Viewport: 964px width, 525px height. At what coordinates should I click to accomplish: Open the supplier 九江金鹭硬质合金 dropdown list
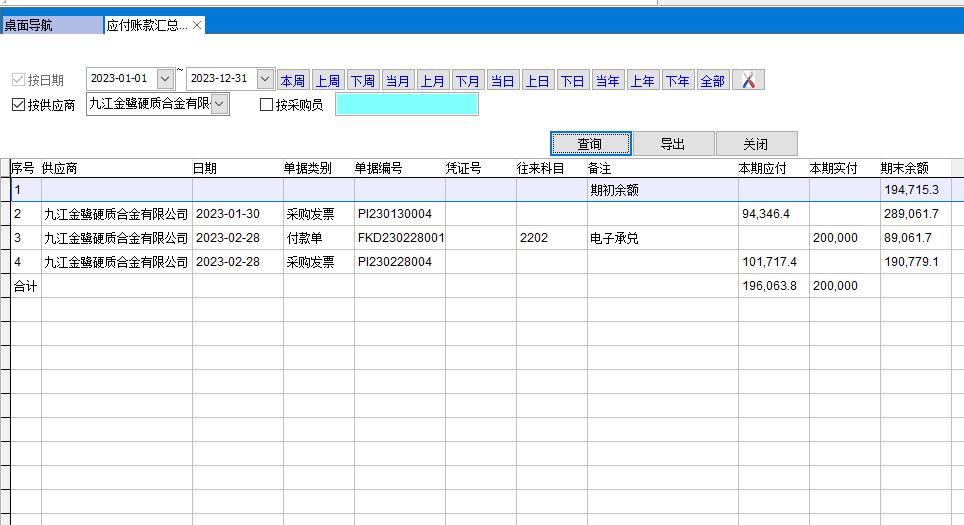pos(220,104)
